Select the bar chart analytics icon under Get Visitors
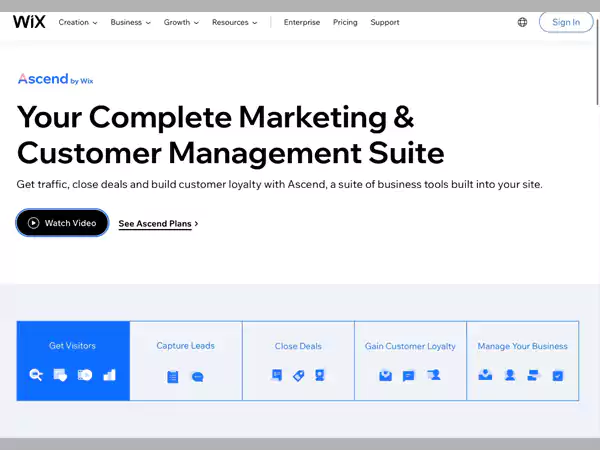 coord(109,375)
